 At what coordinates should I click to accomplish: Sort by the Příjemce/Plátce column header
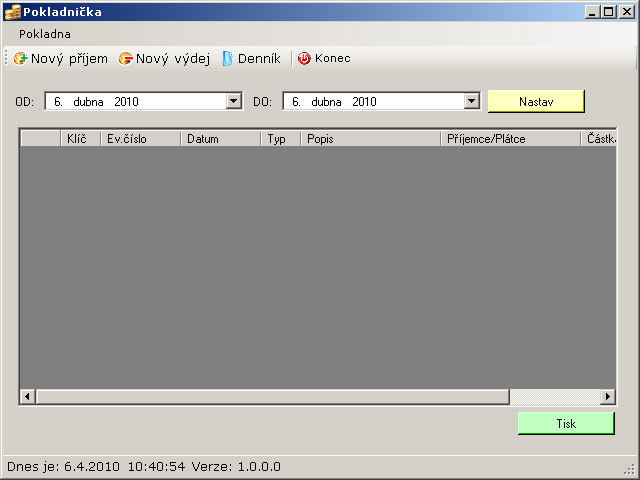pyautogui.click(x=511, y=139)
